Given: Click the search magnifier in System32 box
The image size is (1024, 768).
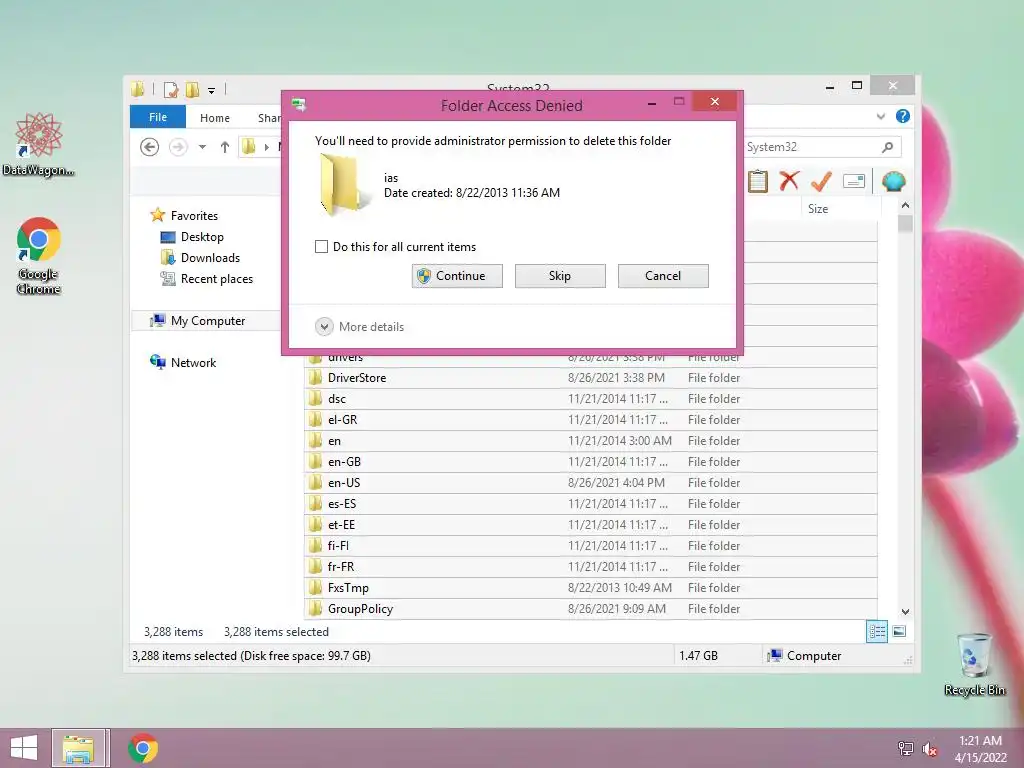Looking at the screenshot, I should (x=887, y=147).
